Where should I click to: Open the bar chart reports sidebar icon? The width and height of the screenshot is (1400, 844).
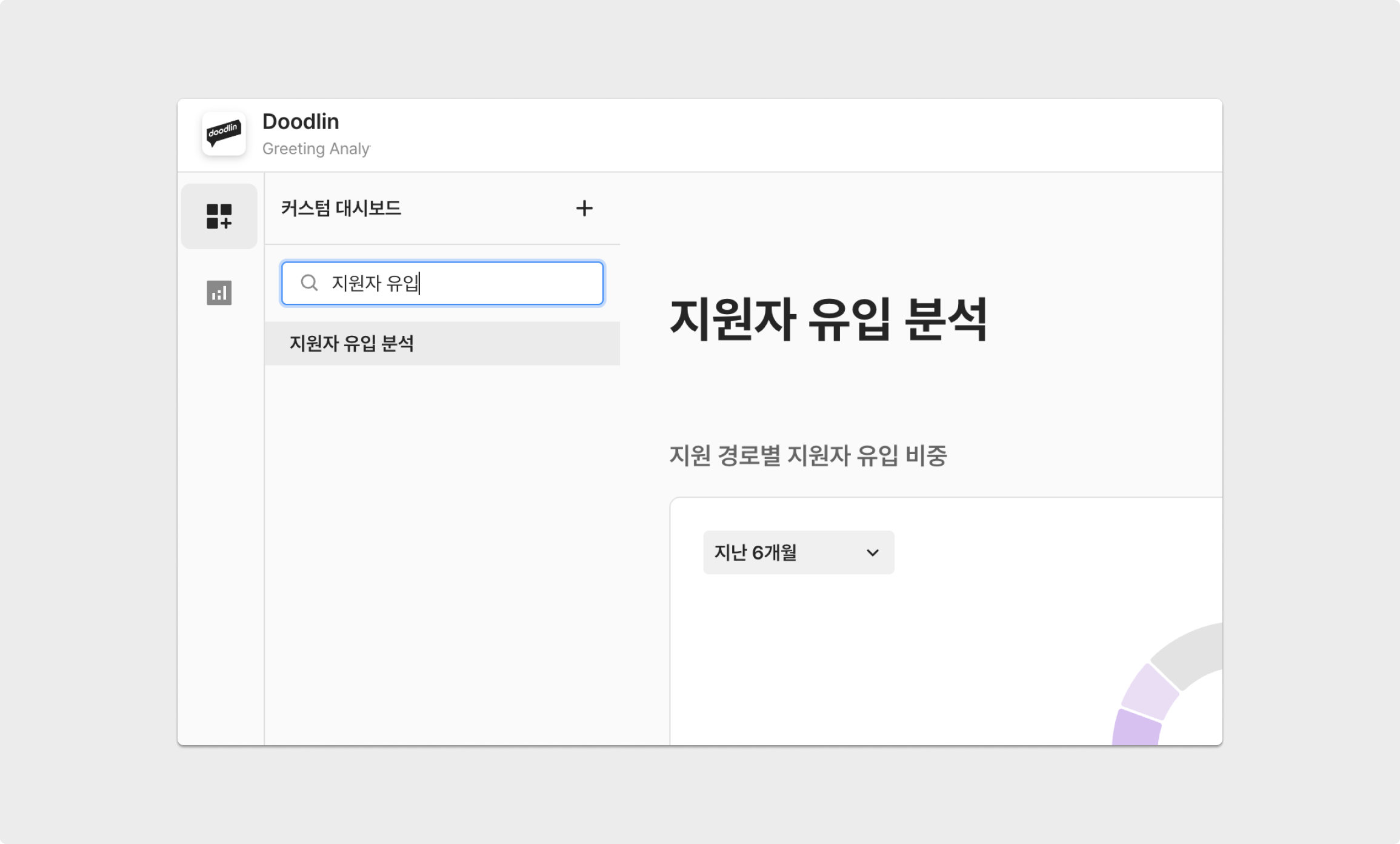(x=219, y=293)
